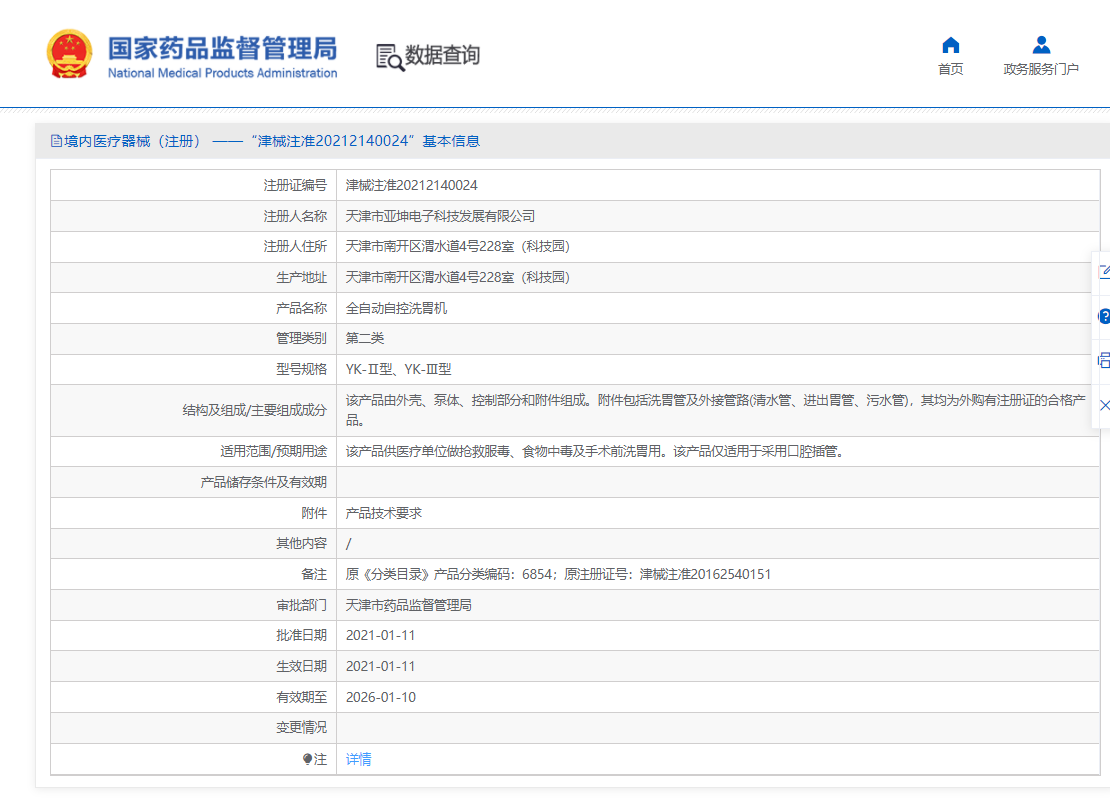Click the remark text with 原注册证号 津械注准20162540151
Viewport: 1110px width, 800px height.
point(559,574)
